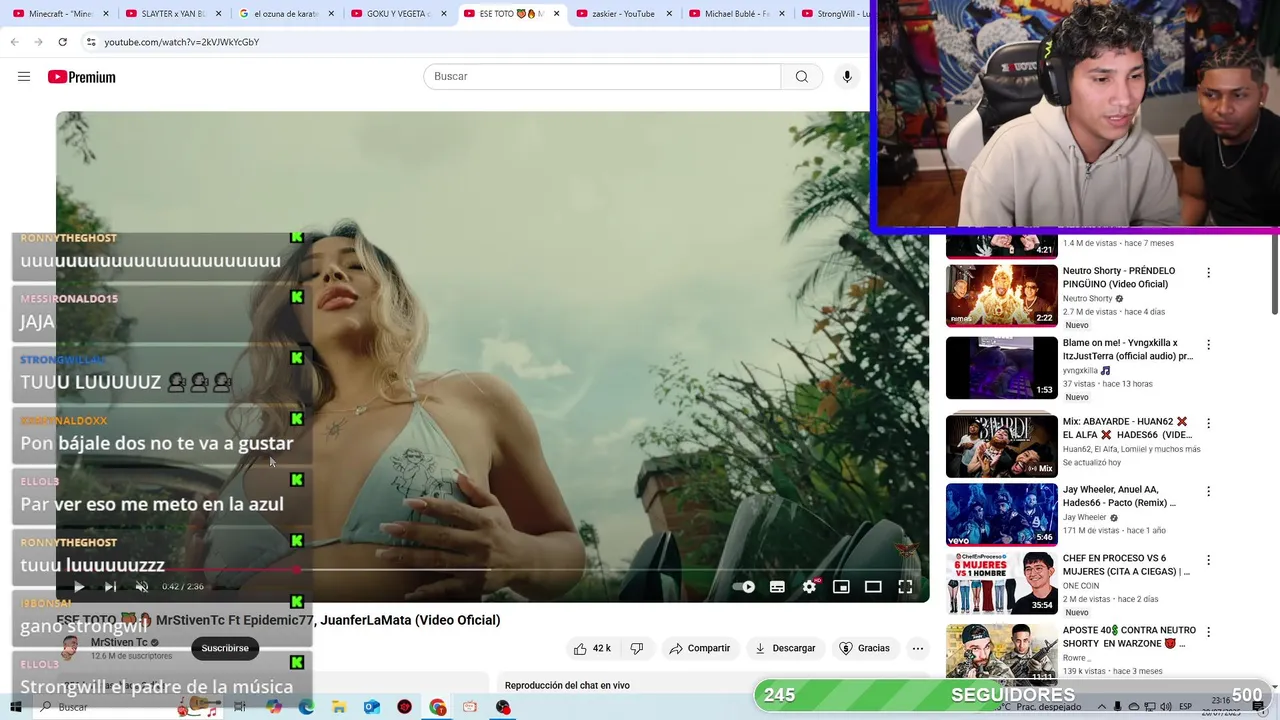Image resolution: width=1280 pixels, height=720 pixels.
Task: Like the video with 42 k likes
Action: coord(592,648)
